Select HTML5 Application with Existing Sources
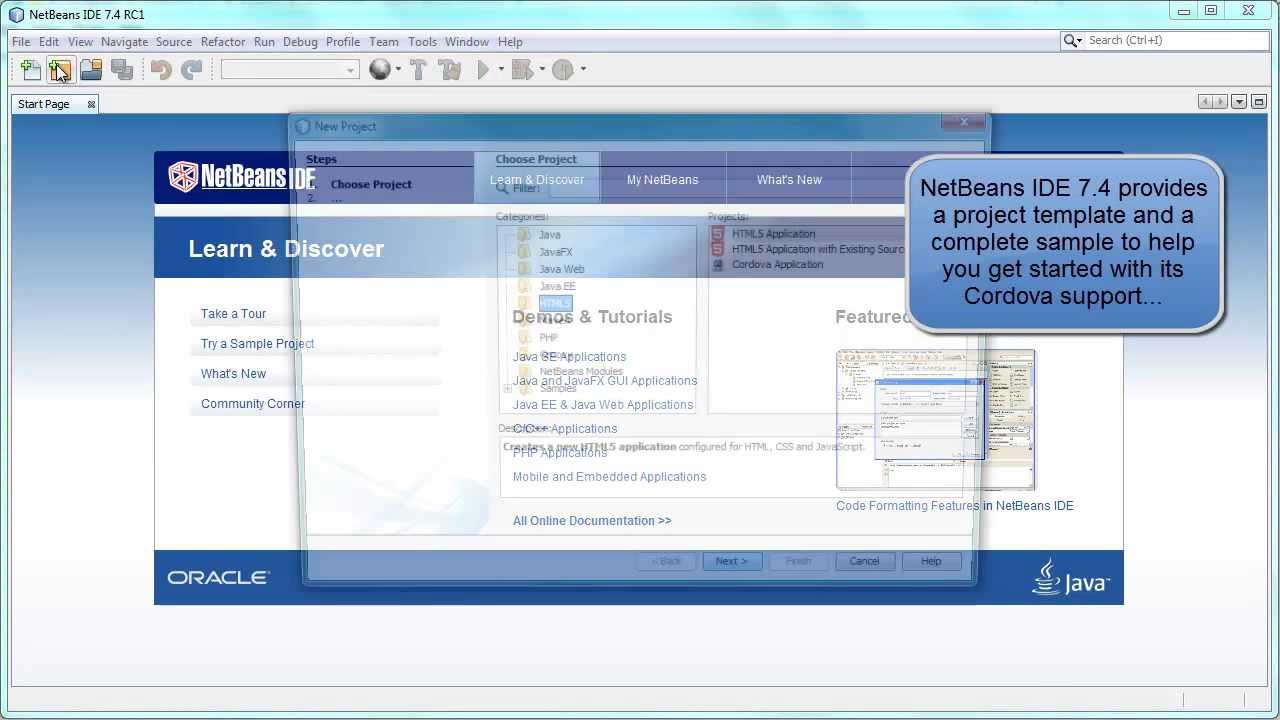 [818, 249]
